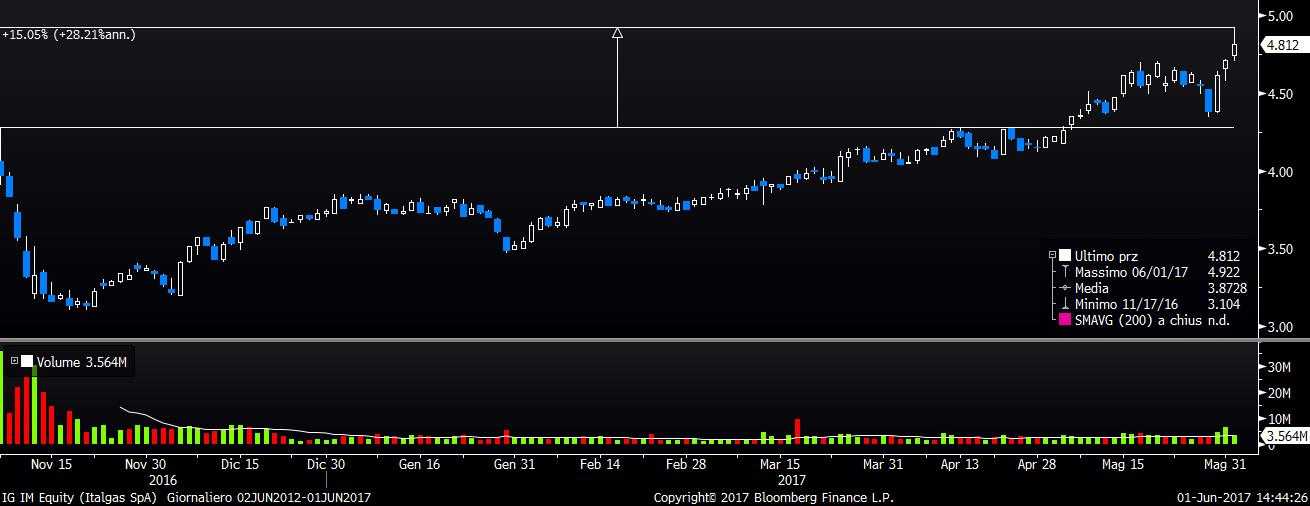
Task: Click the 01-Jun-2017 14:44:26 timestamp
Action: click(x=1242, y=497)
